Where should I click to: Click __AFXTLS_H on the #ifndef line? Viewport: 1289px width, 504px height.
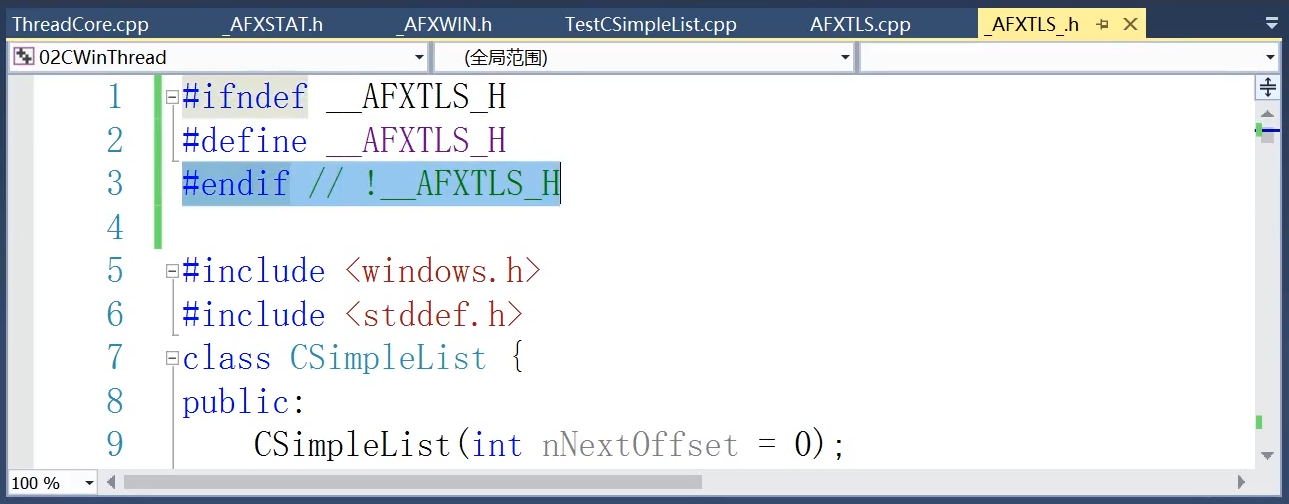tap(416, 97)
